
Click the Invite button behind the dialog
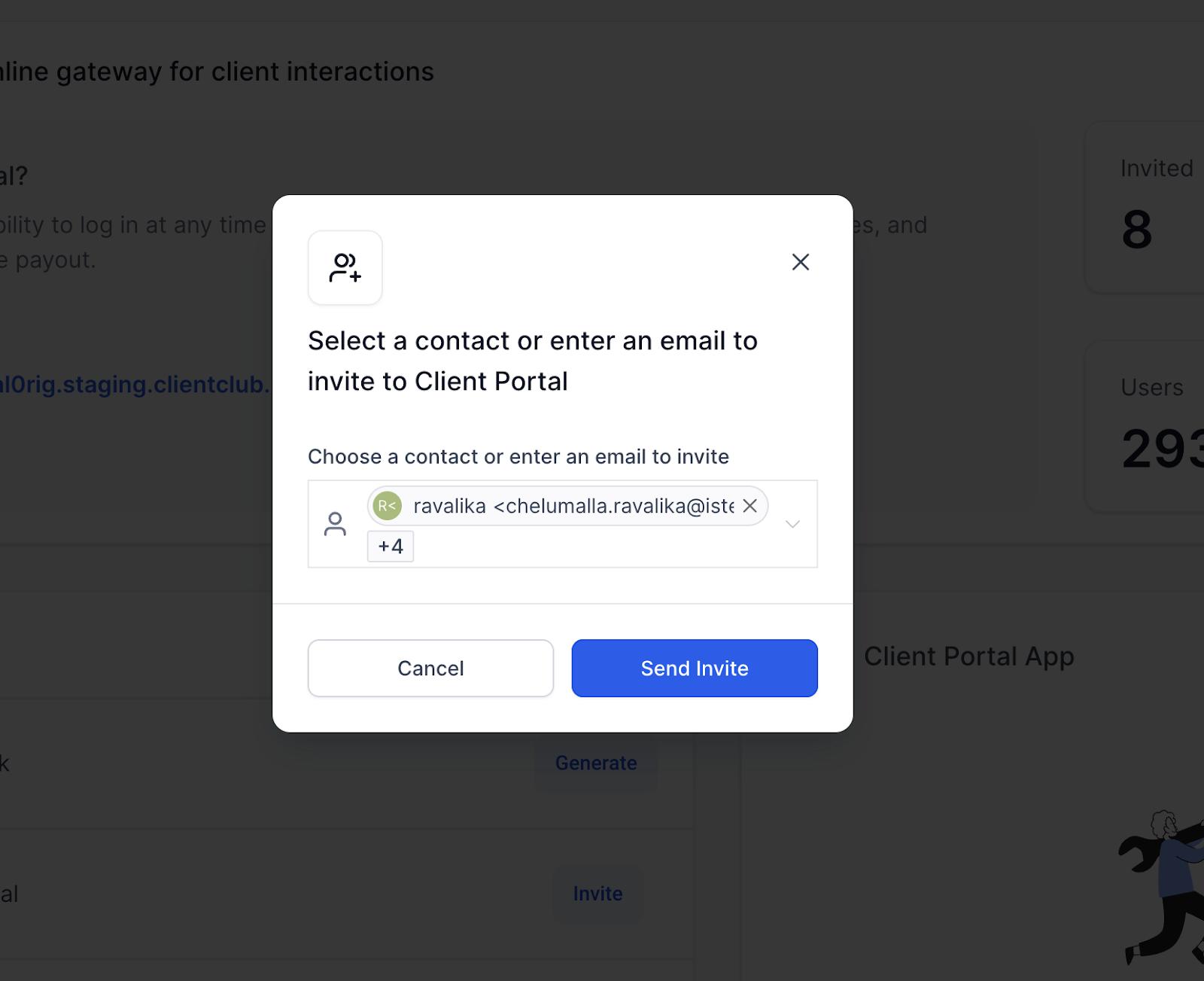pos(597,894)
